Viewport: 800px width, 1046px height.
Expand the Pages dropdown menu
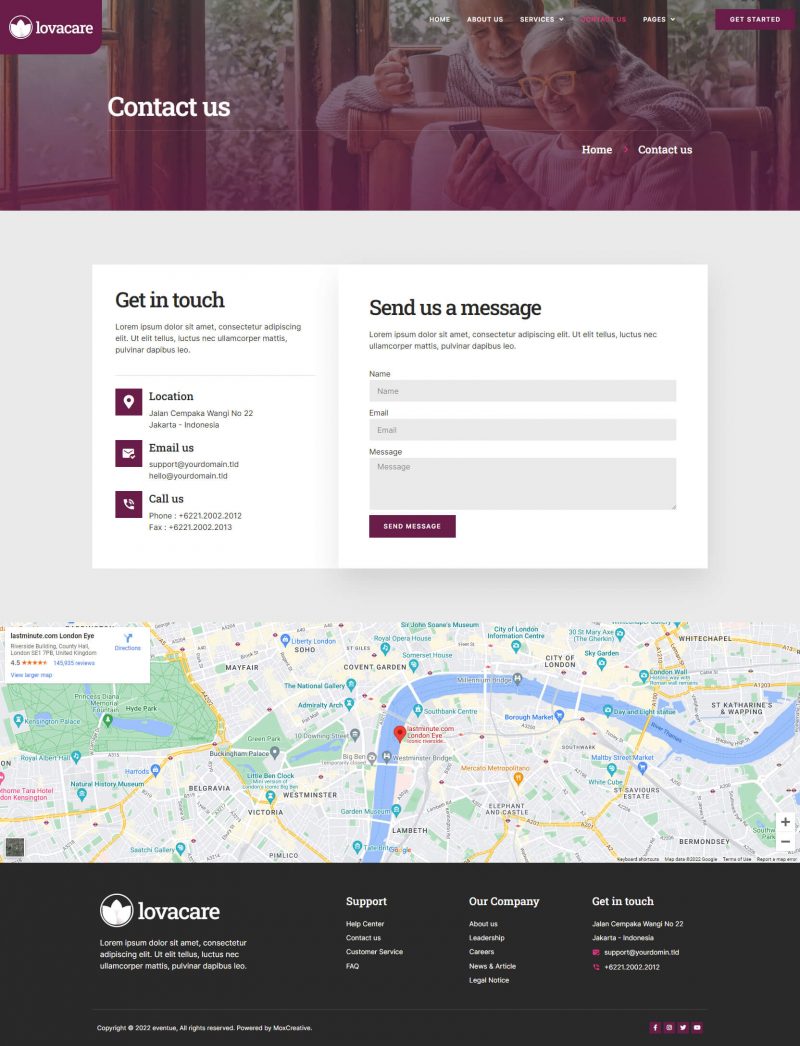pyautogui.click(x=658, y=19)
